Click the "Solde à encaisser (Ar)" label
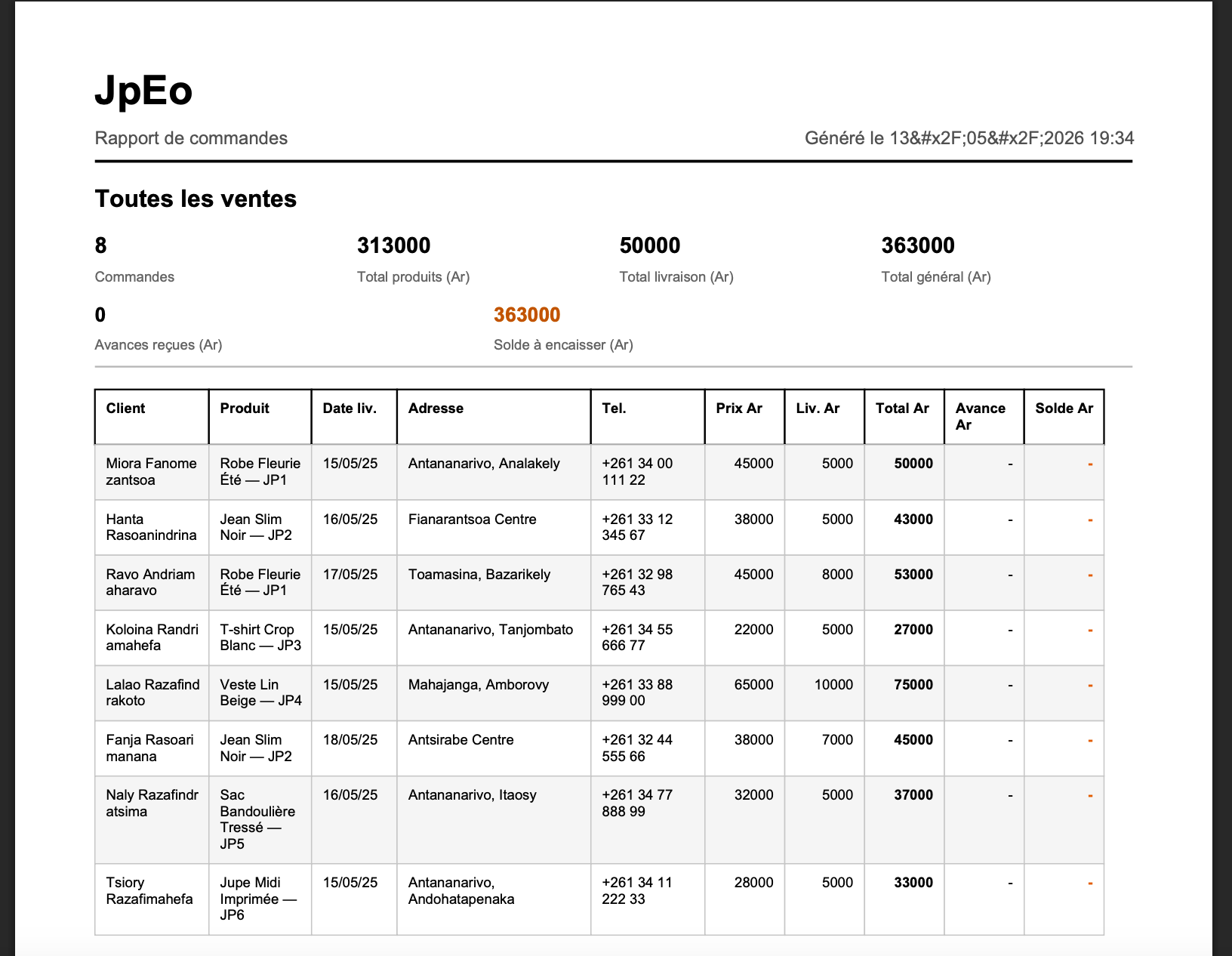 pos(563,345)
